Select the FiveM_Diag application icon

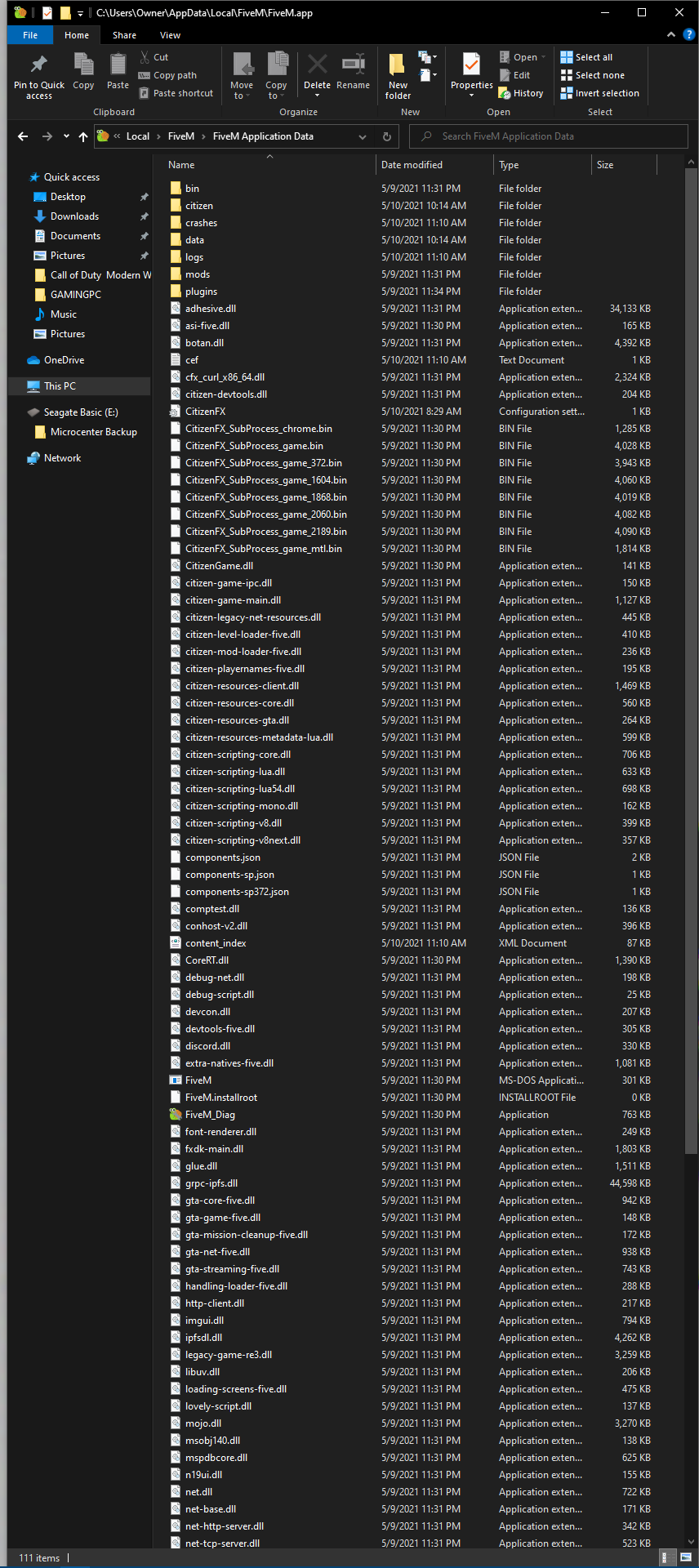click(x=176, y=1115)
